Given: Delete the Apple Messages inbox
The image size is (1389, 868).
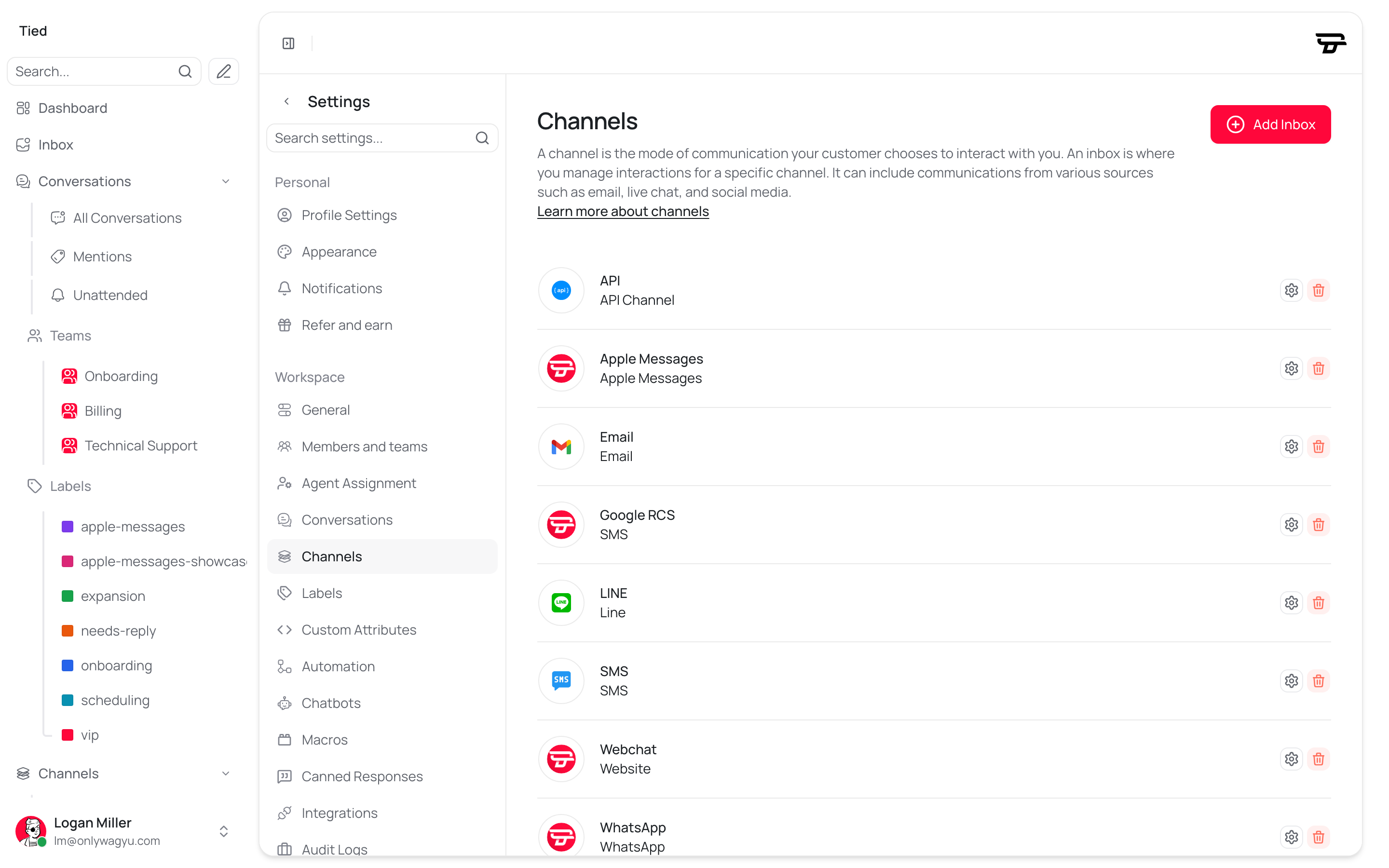Looking at the screenshot, I should 1319,368.
